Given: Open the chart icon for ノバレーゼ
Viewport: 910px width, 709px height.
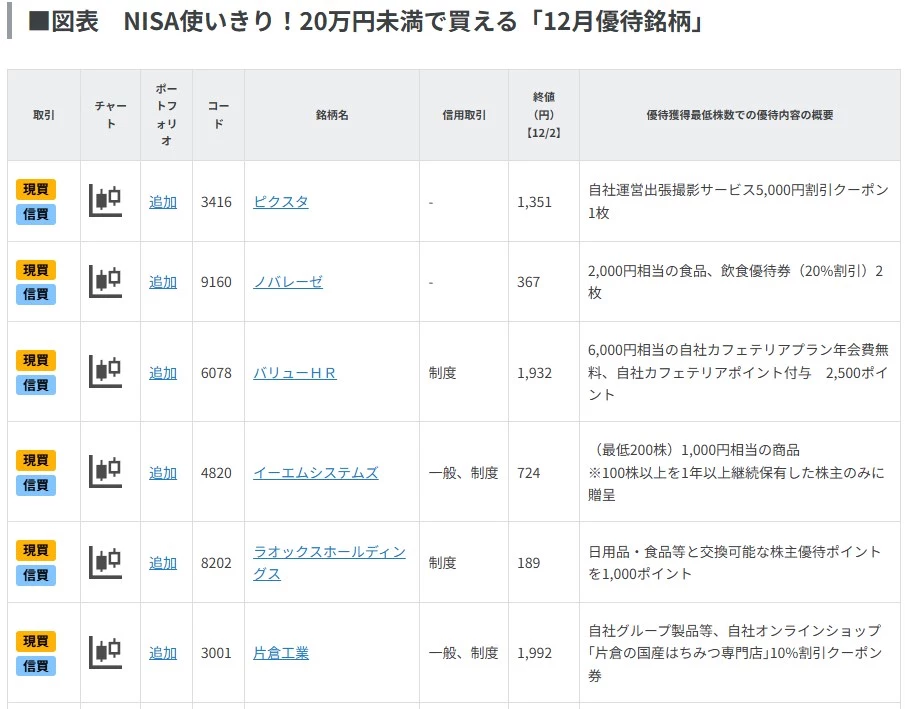Looking at the screenshot, I should [105, 282].
